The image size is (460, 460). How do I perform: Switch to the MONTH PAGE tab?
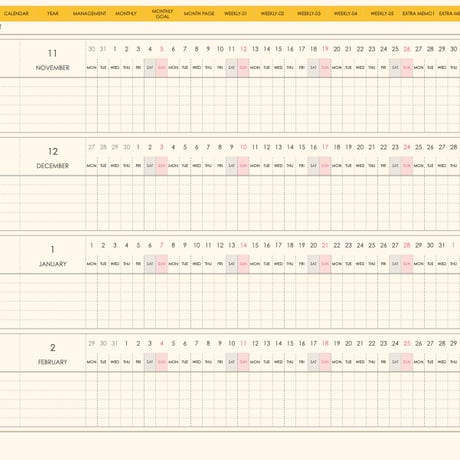pos(199,14)
